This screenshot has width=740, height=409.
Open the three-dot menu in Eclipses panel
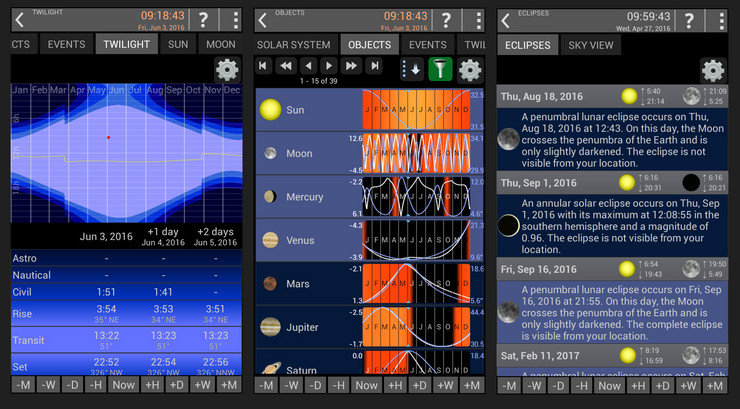coord(717,20)
